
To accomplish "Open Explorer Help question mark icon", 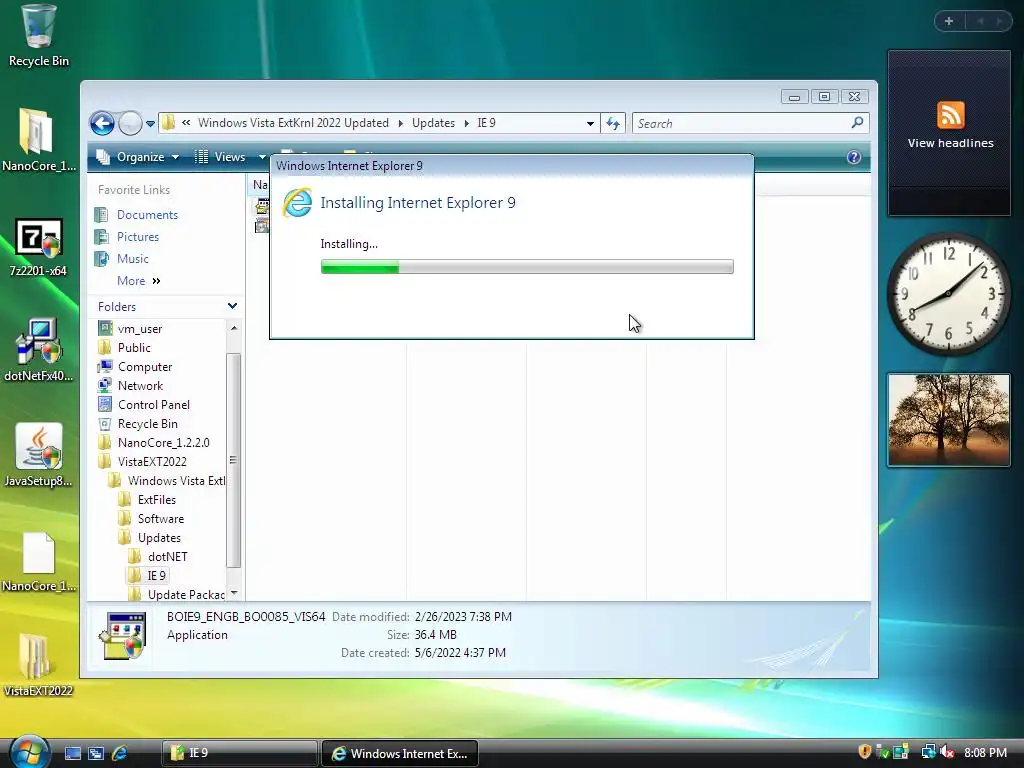I will pos(854,157).
